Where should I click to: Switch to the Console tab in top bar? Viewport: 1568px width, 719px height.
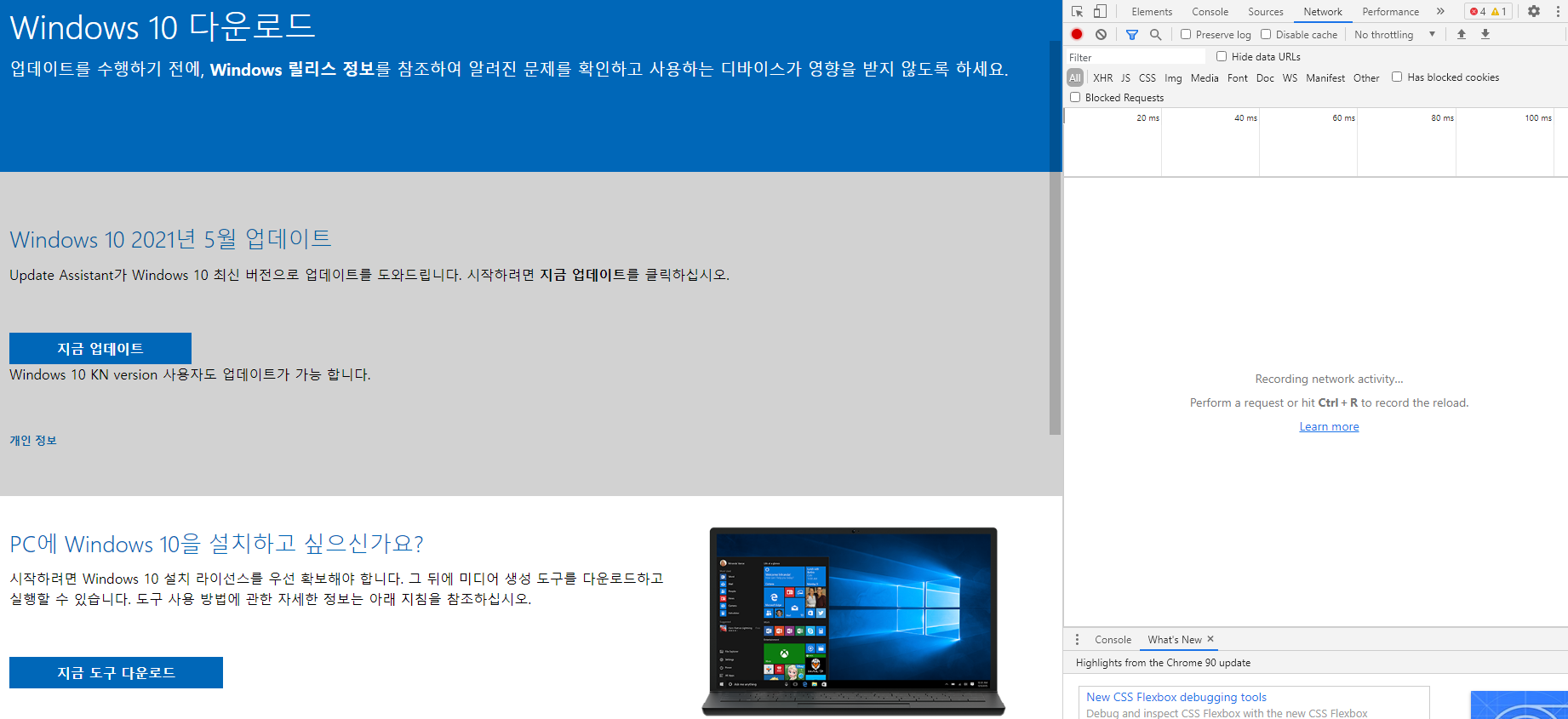[x=1210, y=12]
